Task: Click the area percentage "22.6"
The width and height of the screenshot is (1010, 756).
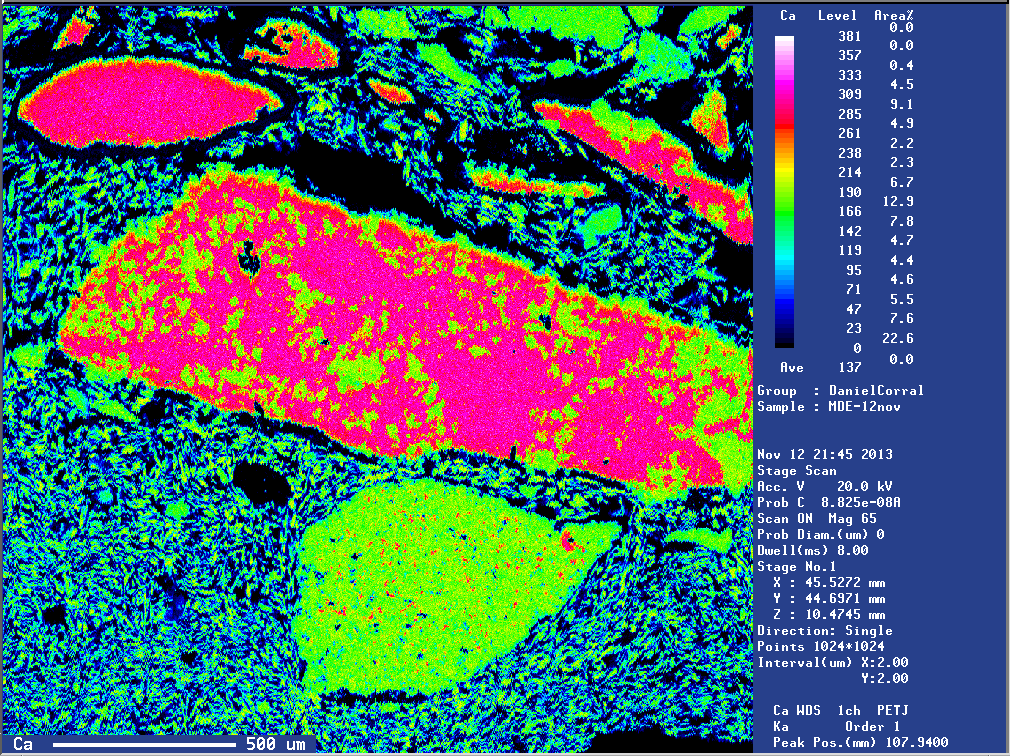Action: 897,338
